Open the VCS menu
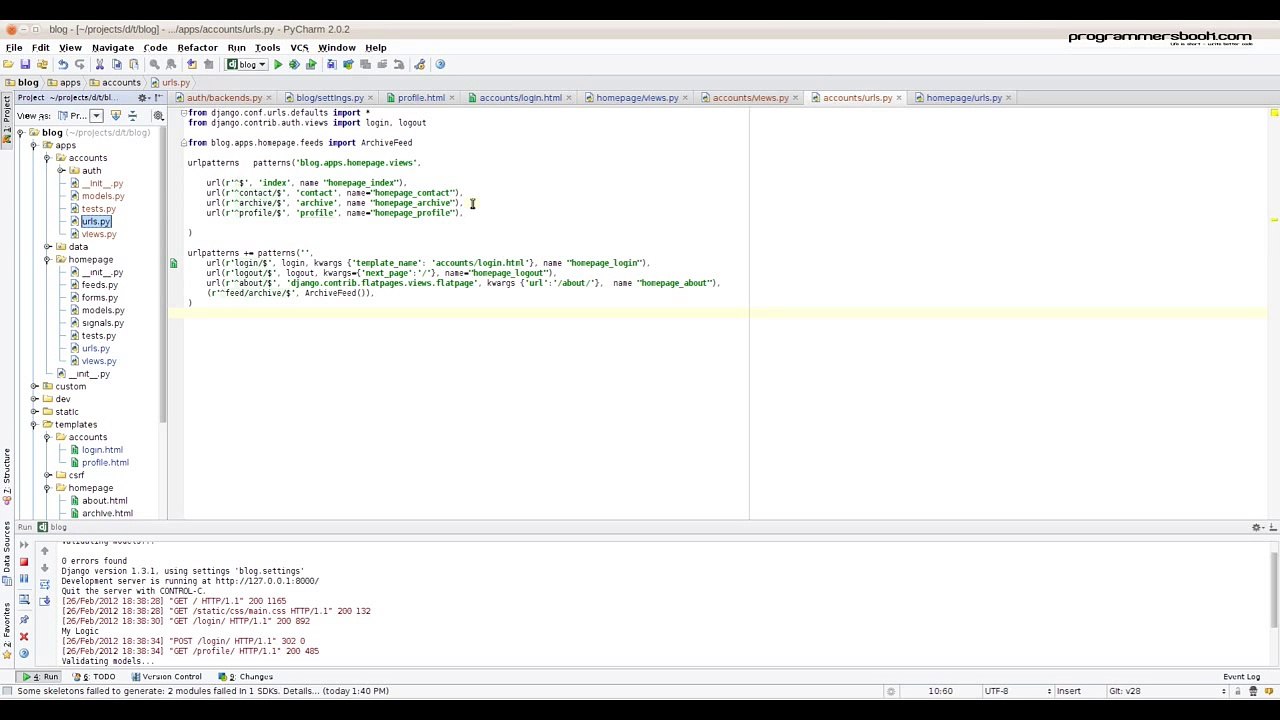Viewport: 1280px width, 720px height. pyautogui.click(x=299, y=48)
